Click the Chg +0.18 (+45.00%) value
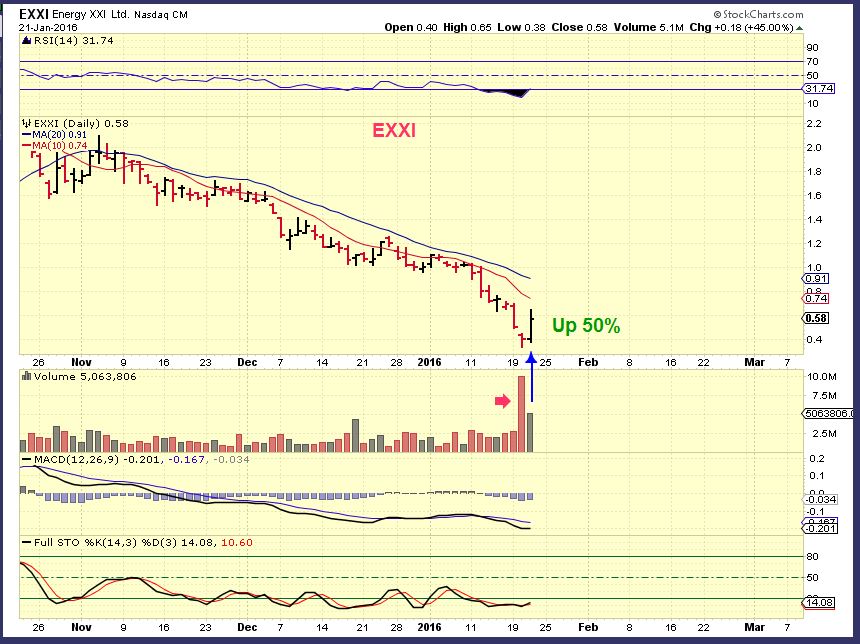860x644 pixels. (x=742, y=27)
